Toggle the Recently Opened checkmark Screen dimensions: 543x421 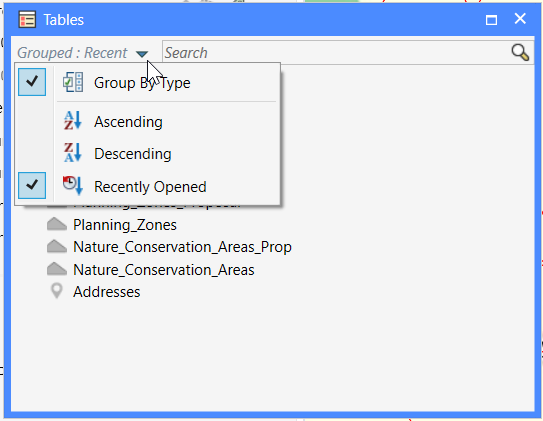coord(32,185)
